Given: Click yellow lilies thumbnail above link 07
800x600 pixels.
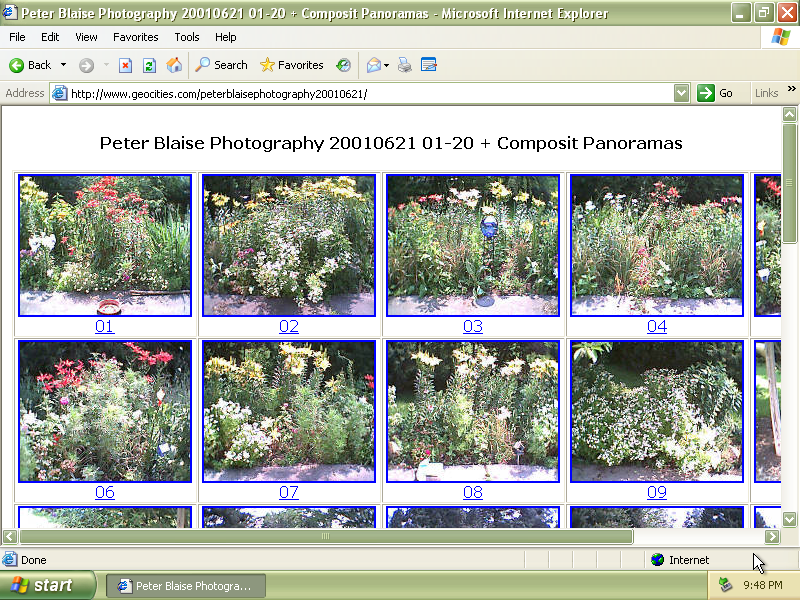Looking at the screenshot, I should (289, 411).
